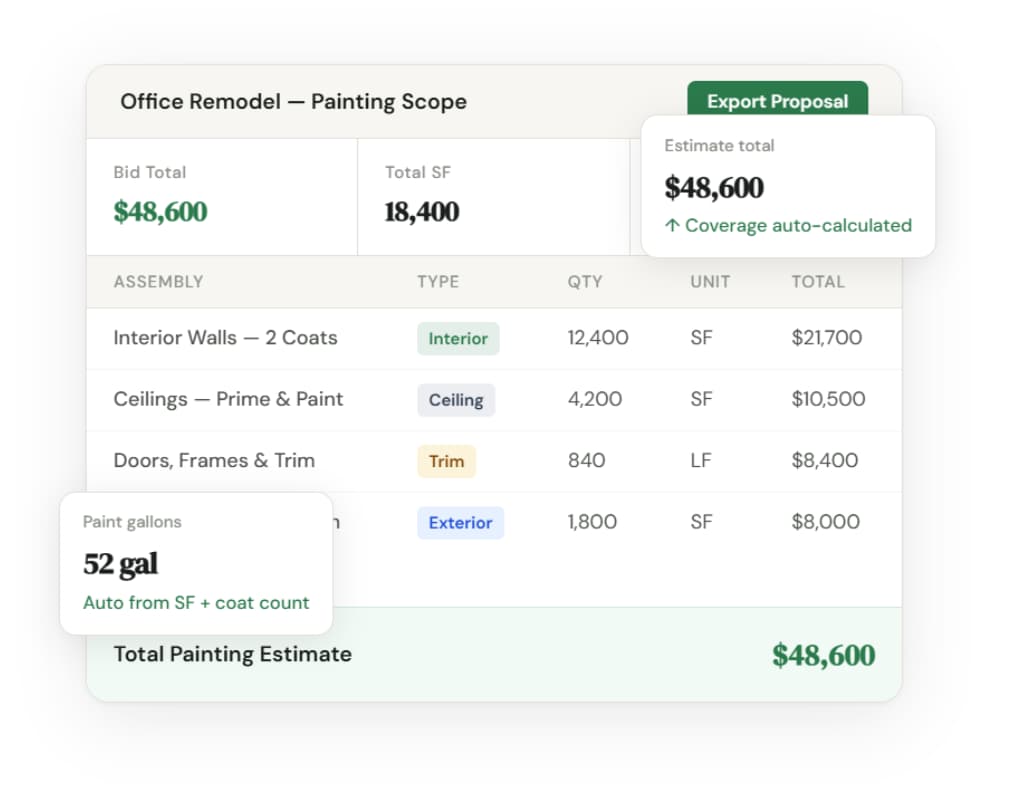
Task: Sort by the TOTAL column header
Action: [817, 281]
